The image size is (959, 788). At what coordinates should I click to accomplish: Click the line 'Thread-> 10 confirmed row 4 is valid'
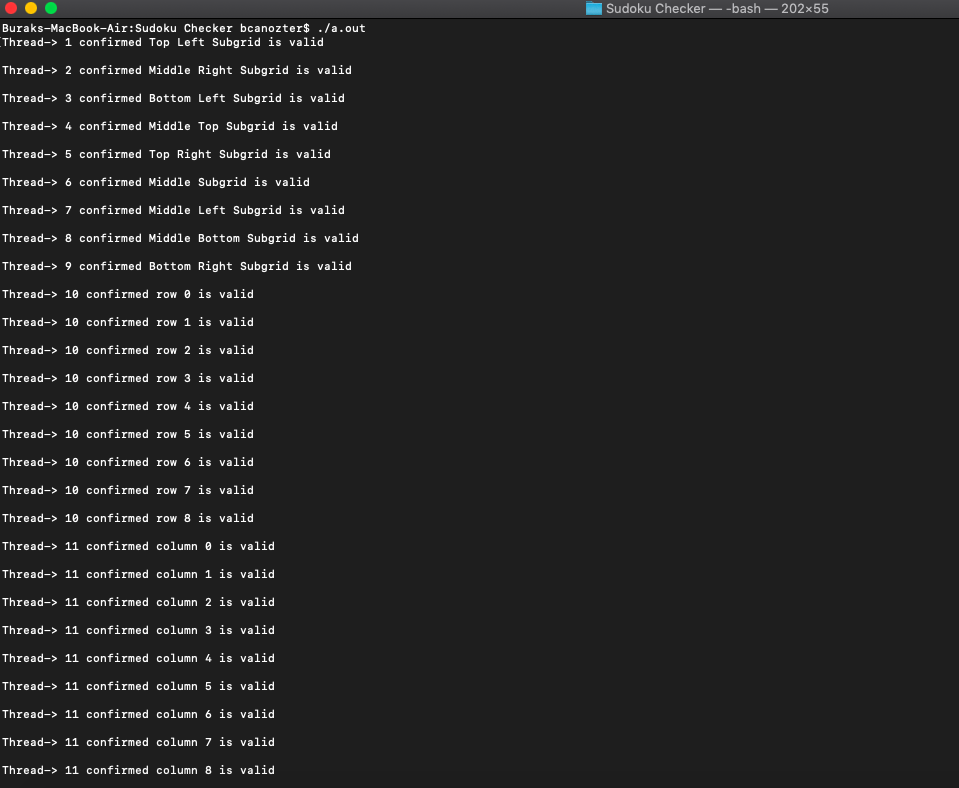128,406
